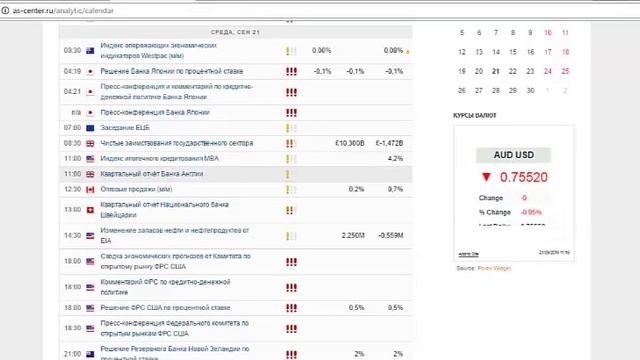Click the small link at widget bottom-left
This screenshot has width=640, height=360.
coord(468,254)
